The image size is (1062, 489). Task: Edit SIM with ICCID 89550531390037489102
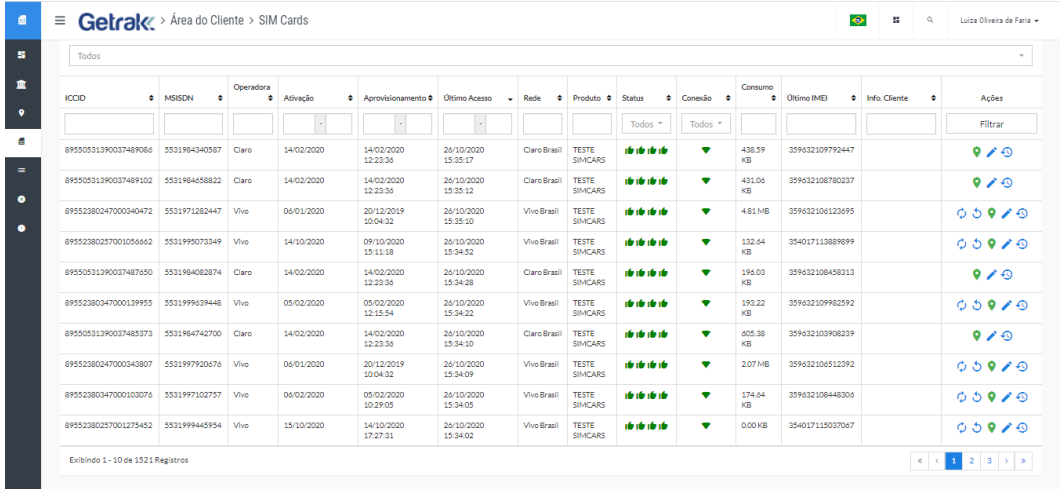click(x=992, y=182)
